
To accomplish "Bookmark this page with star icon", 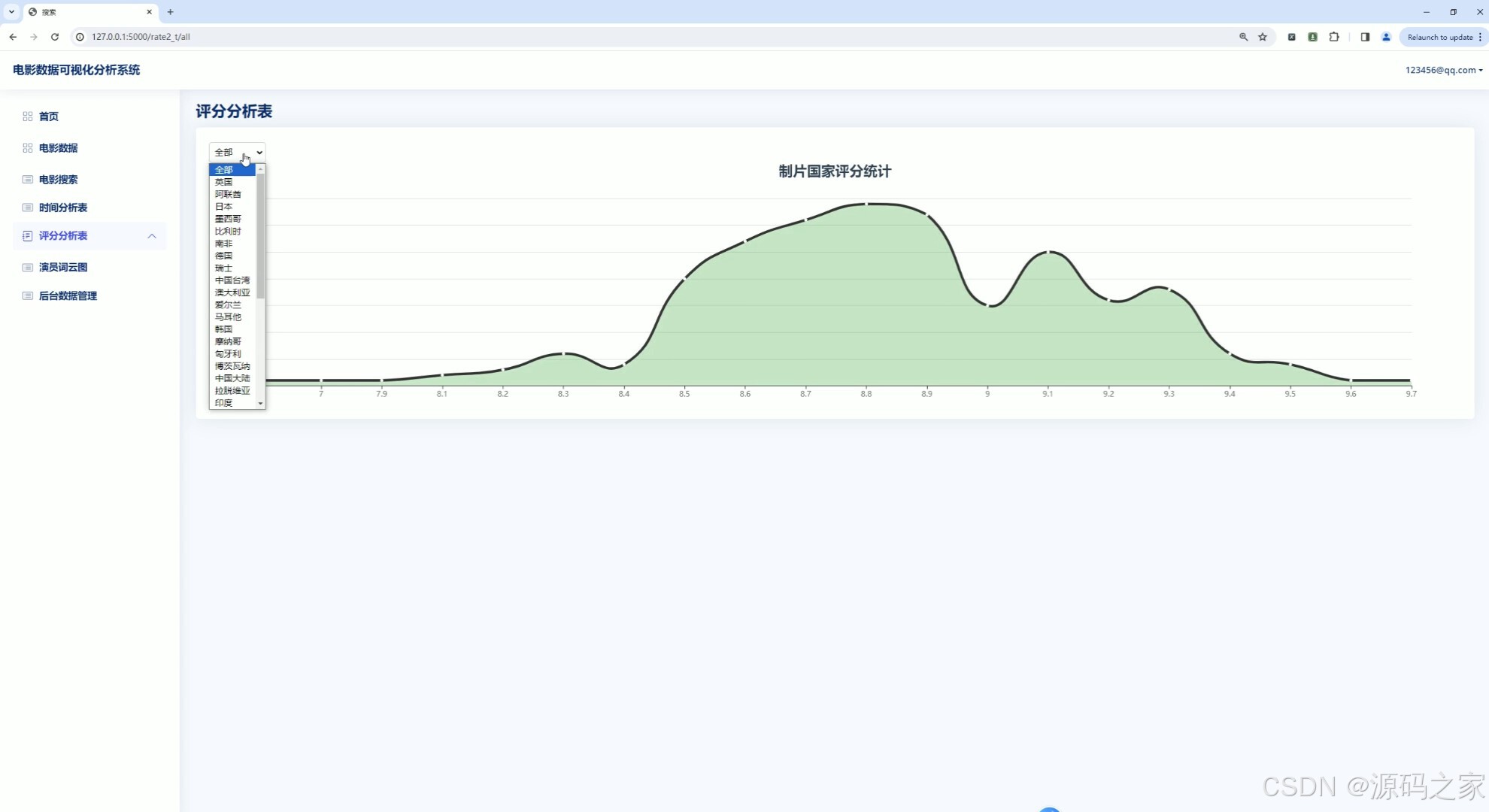I will [1263, 37].
